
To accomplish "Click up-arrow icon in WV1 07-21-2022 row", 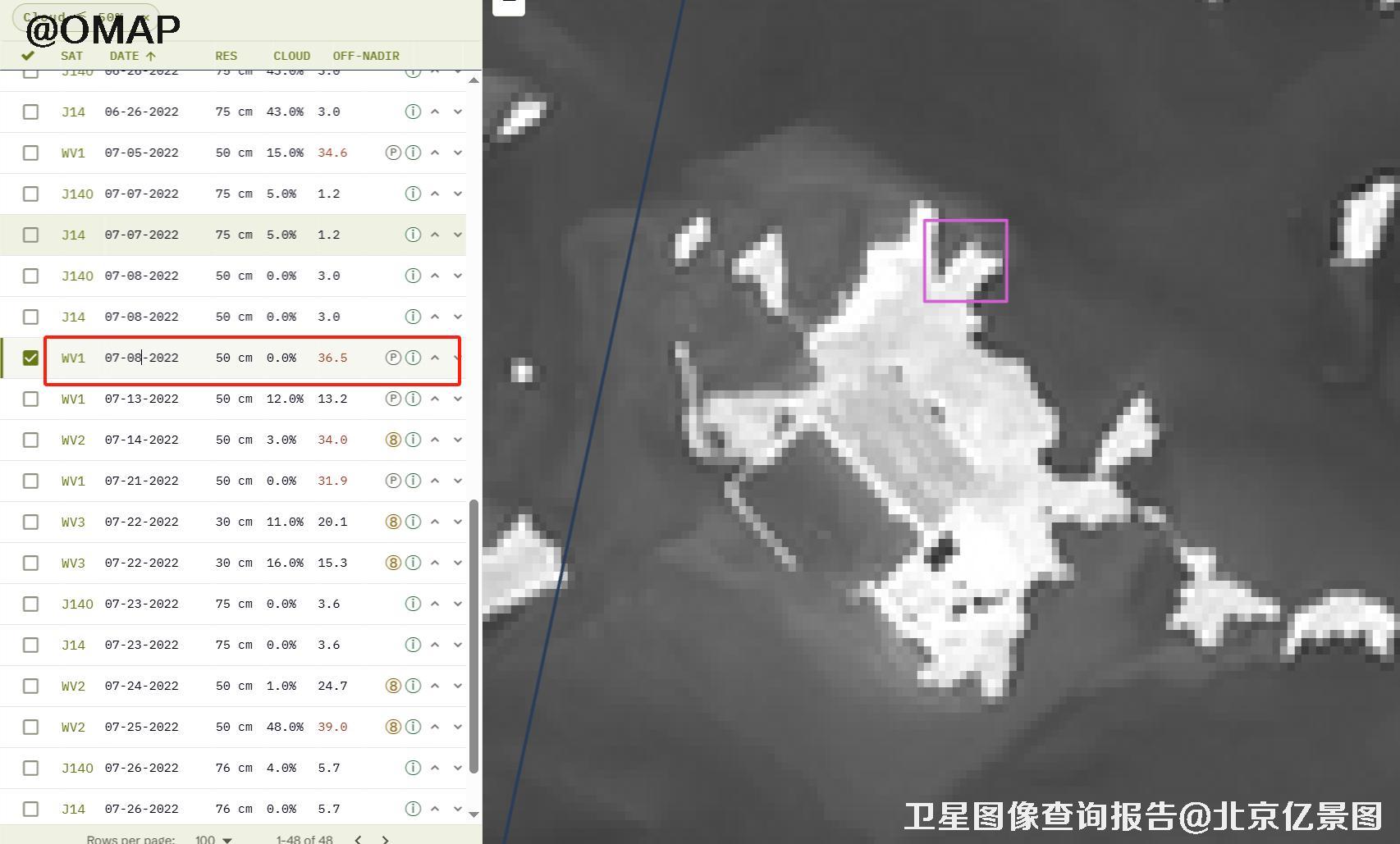I will coord(435,481).
